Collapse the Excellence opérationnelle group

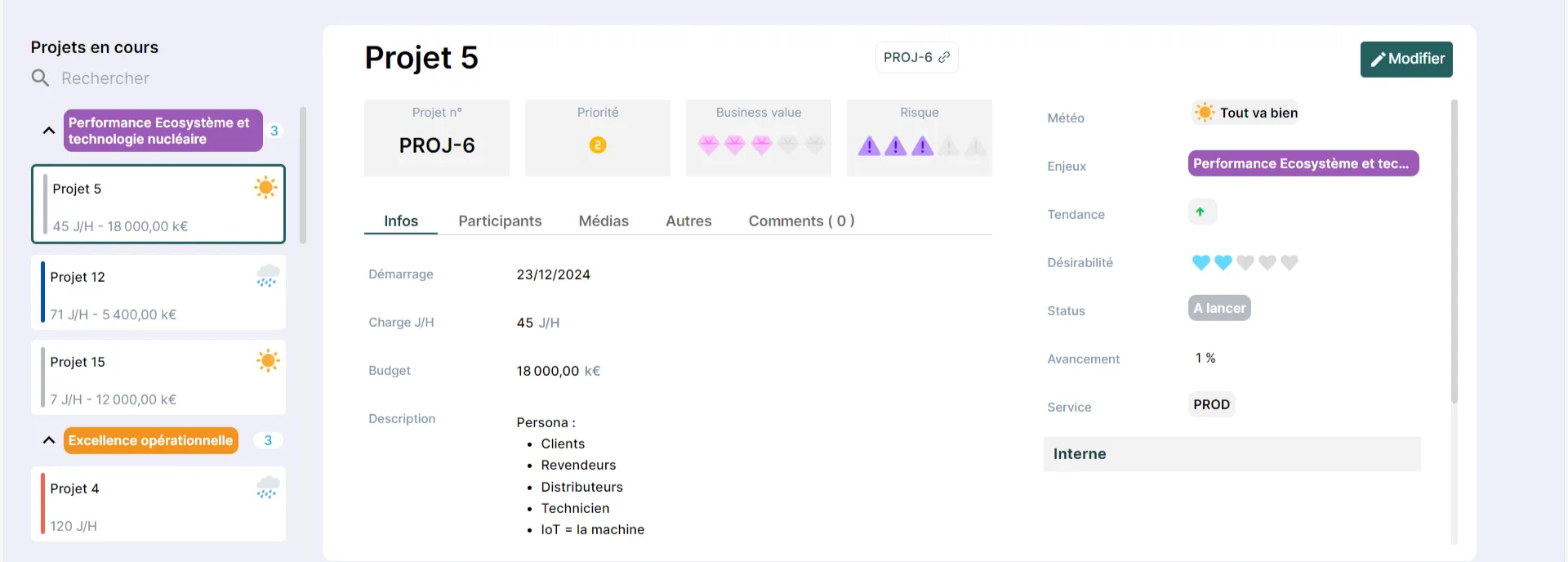[49, 440]
